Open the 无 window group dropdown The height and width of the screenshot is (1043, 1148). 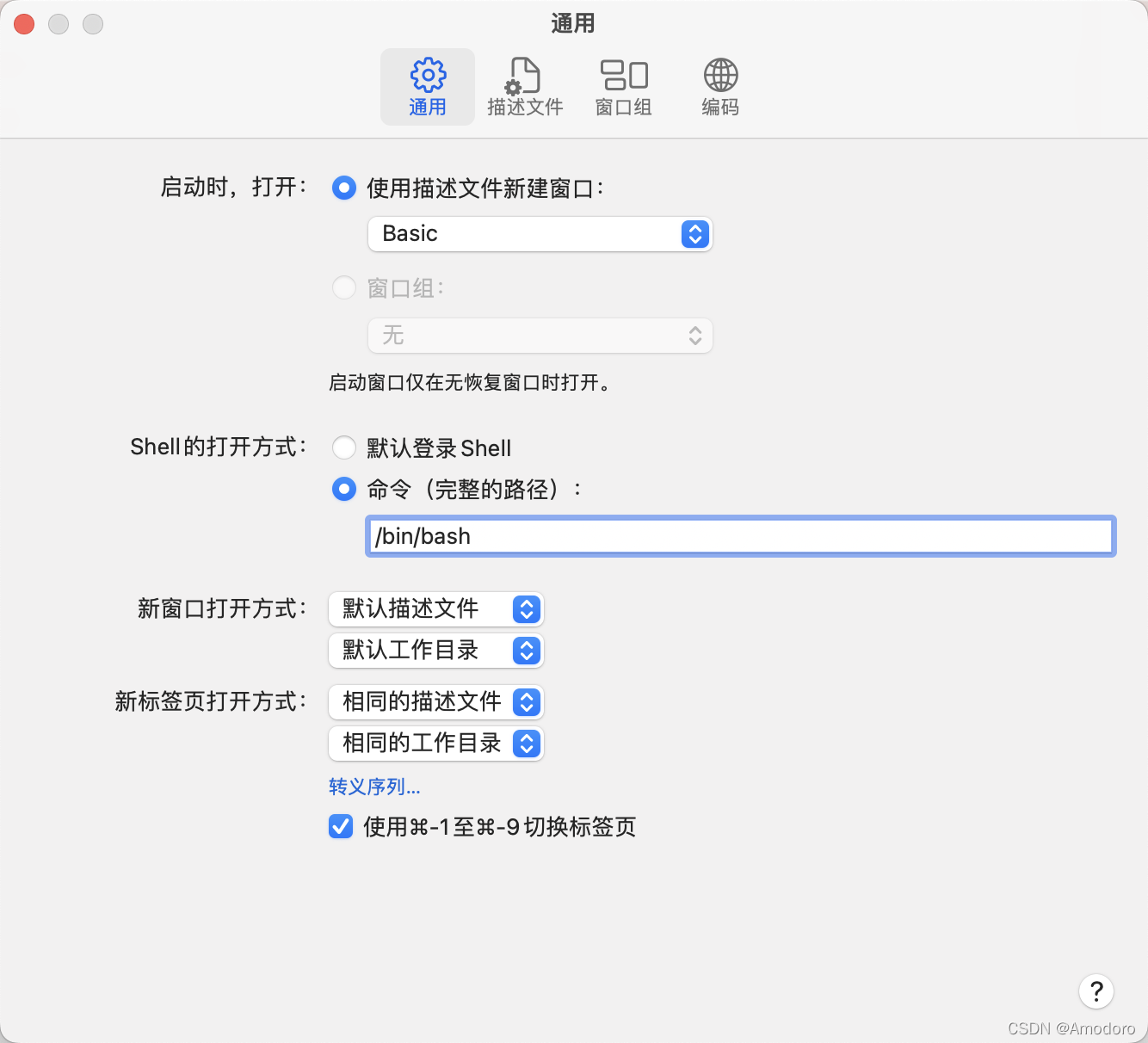(540, 336)
